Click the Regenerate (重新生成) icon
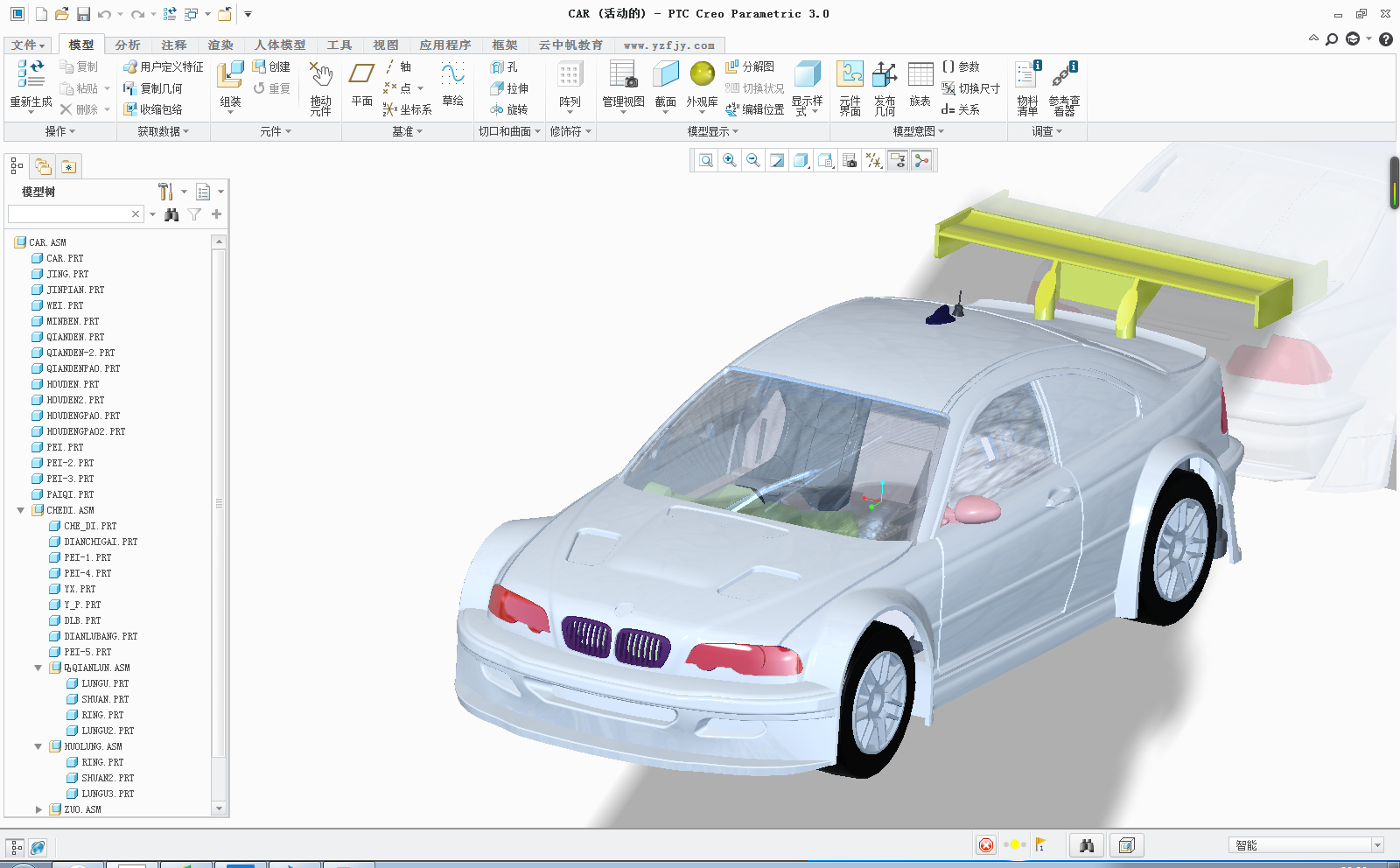The image size is (1400, 868). tap(31, 74)
